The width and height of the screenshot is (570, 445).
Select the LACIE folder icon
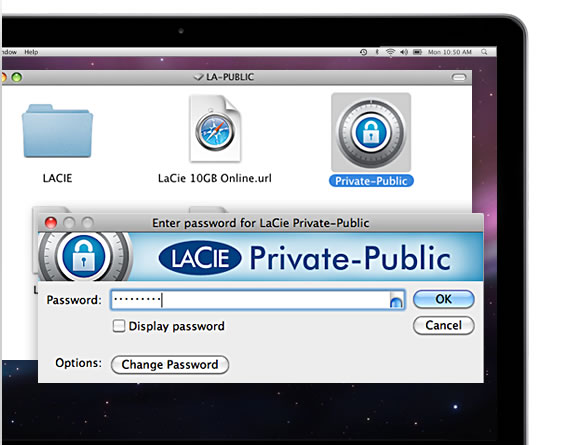57,131
